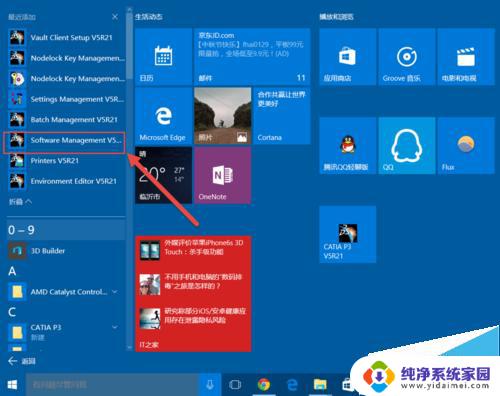The width and height of the screenshot is (500, 396).
Task: Go back from all apps list
Action: [x=22, y=361]
